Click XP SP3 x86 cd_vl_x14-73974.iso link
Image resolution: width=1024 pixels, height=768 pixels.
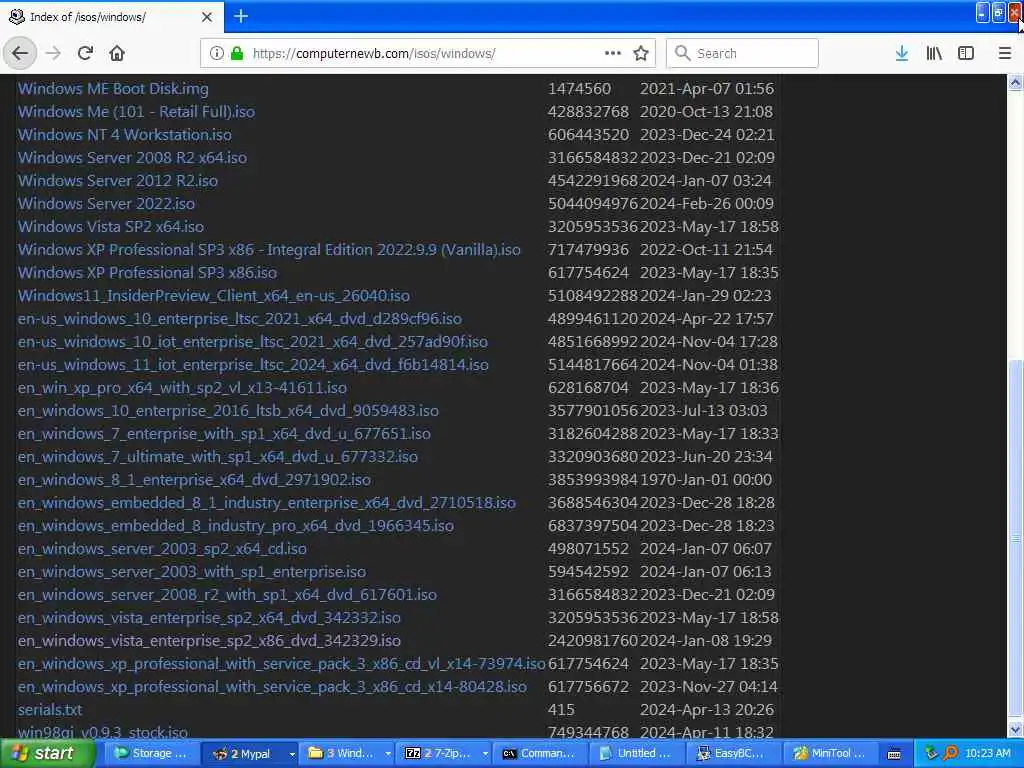[281, 664]
